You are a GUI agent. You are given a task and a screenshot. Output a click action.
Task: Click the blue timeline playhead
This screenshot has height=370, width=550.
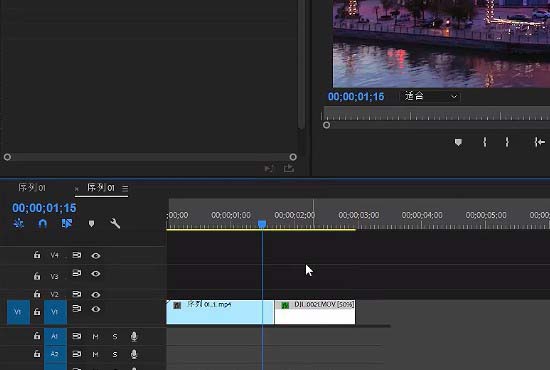coord(262,224)
